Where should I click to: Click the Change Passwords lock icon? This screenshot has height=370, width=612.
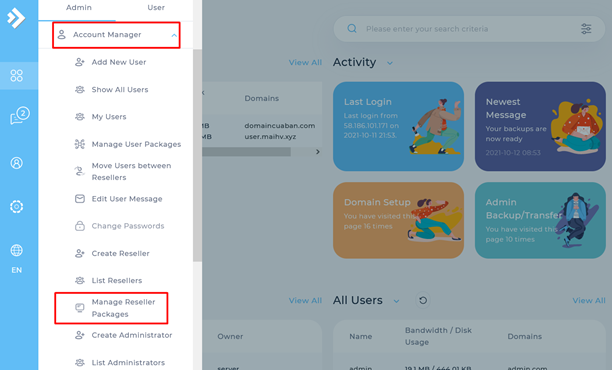pos(80,226)
